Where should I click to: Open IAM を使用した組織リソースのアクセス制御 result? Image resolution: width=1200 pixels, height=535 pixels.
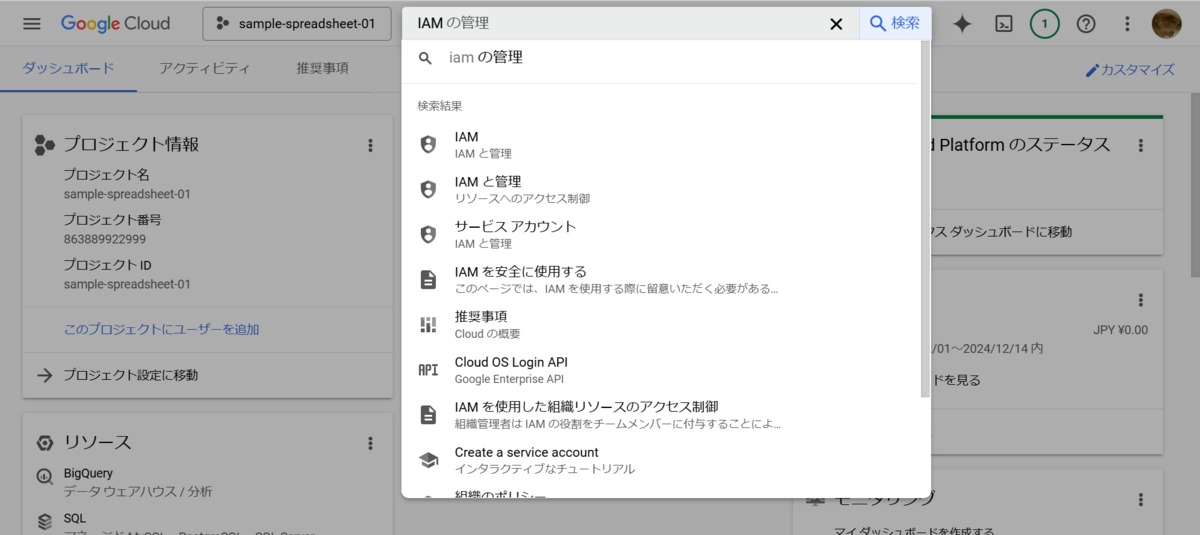click(x=660, y=415)
